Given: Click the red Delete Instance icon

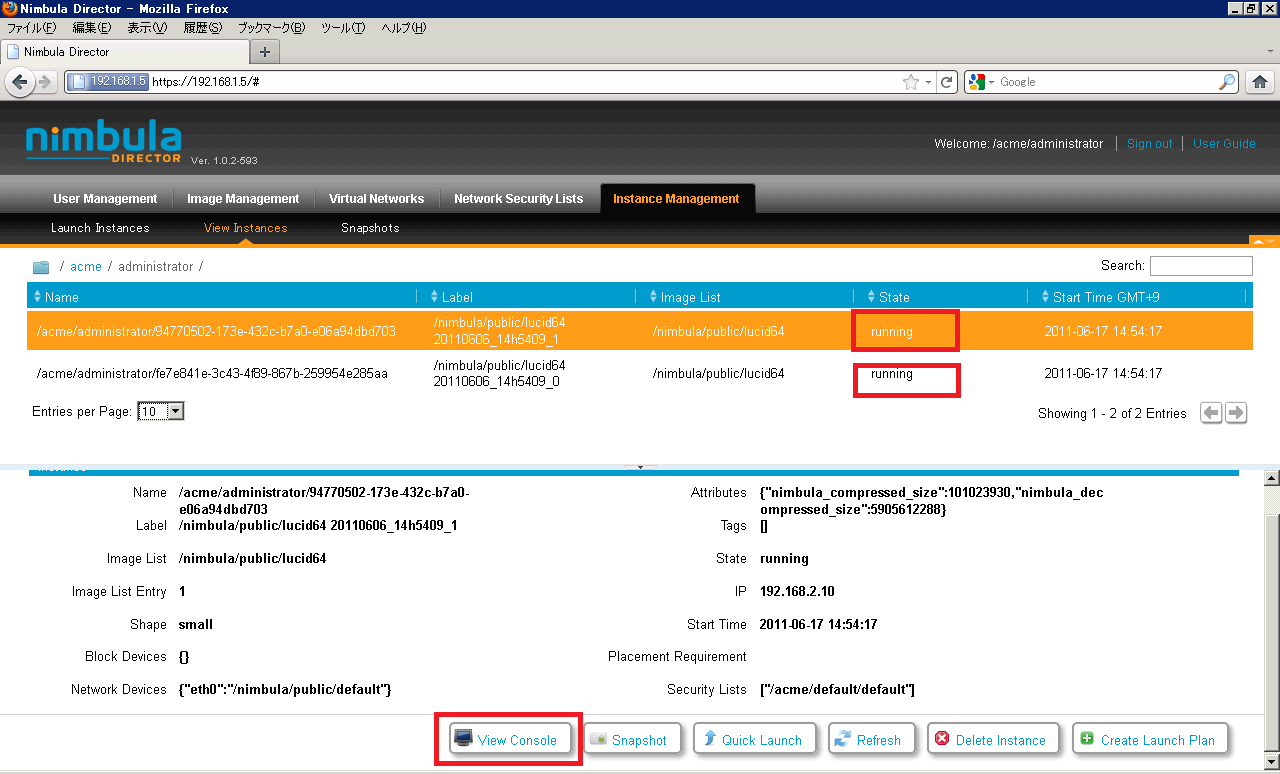Looking at the screenshot, I should [942, 739].
